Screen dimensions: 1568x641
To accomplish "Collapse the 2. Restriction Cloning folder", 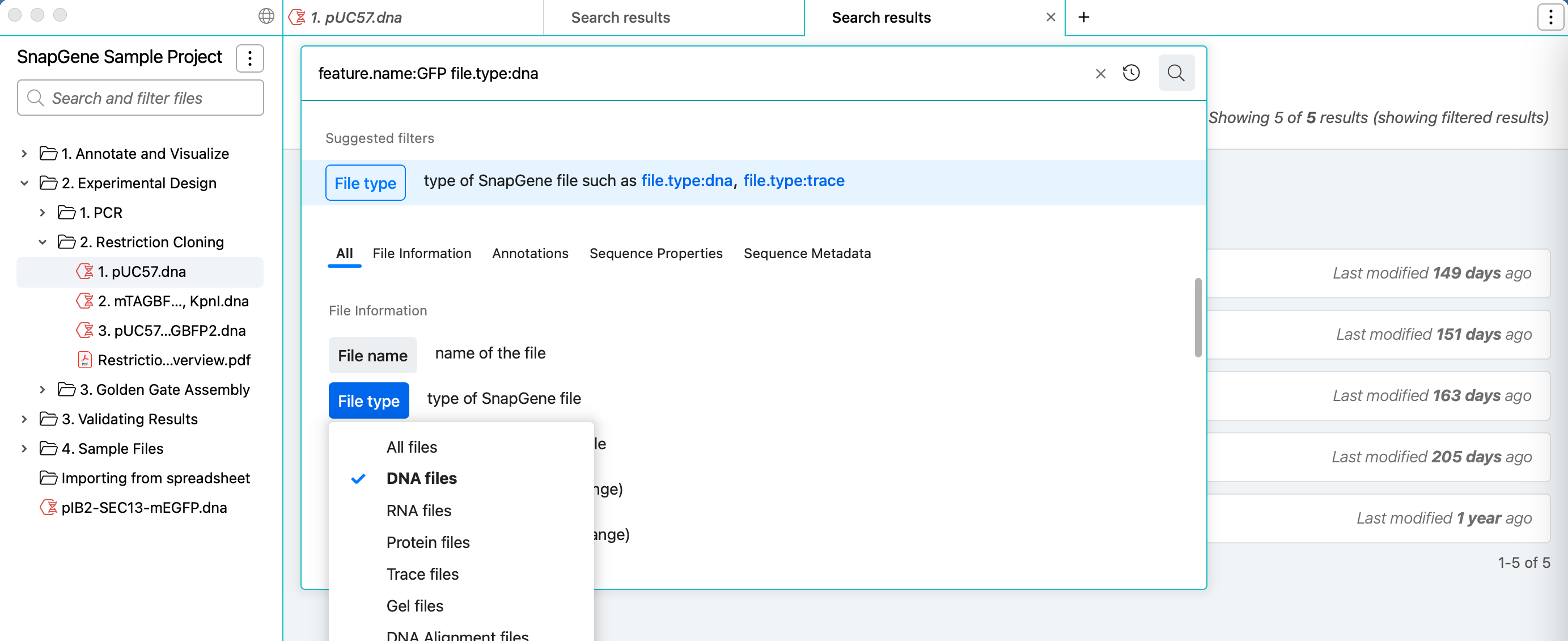I will click(42, 242).
